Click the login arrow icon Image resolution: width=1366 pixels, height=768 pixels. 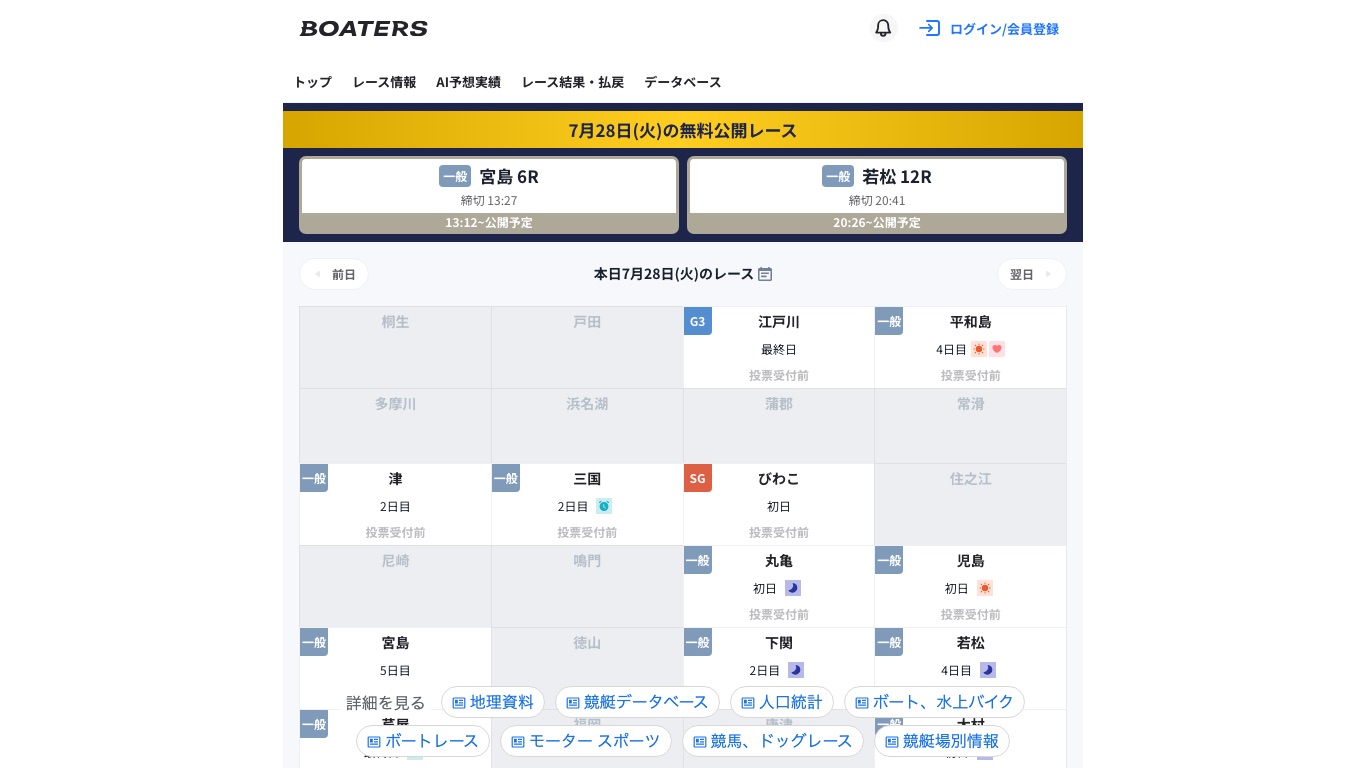[930, 28]
